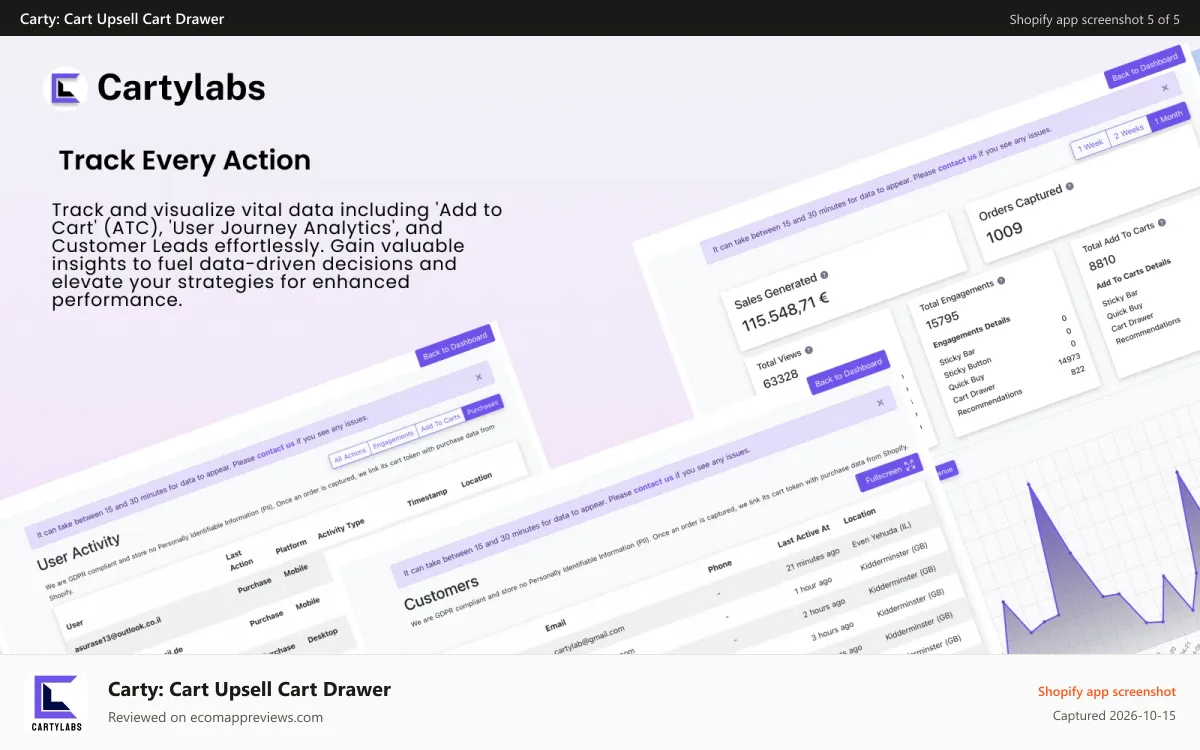
Task: Click Activity Type column header
Action: point(341,529)
